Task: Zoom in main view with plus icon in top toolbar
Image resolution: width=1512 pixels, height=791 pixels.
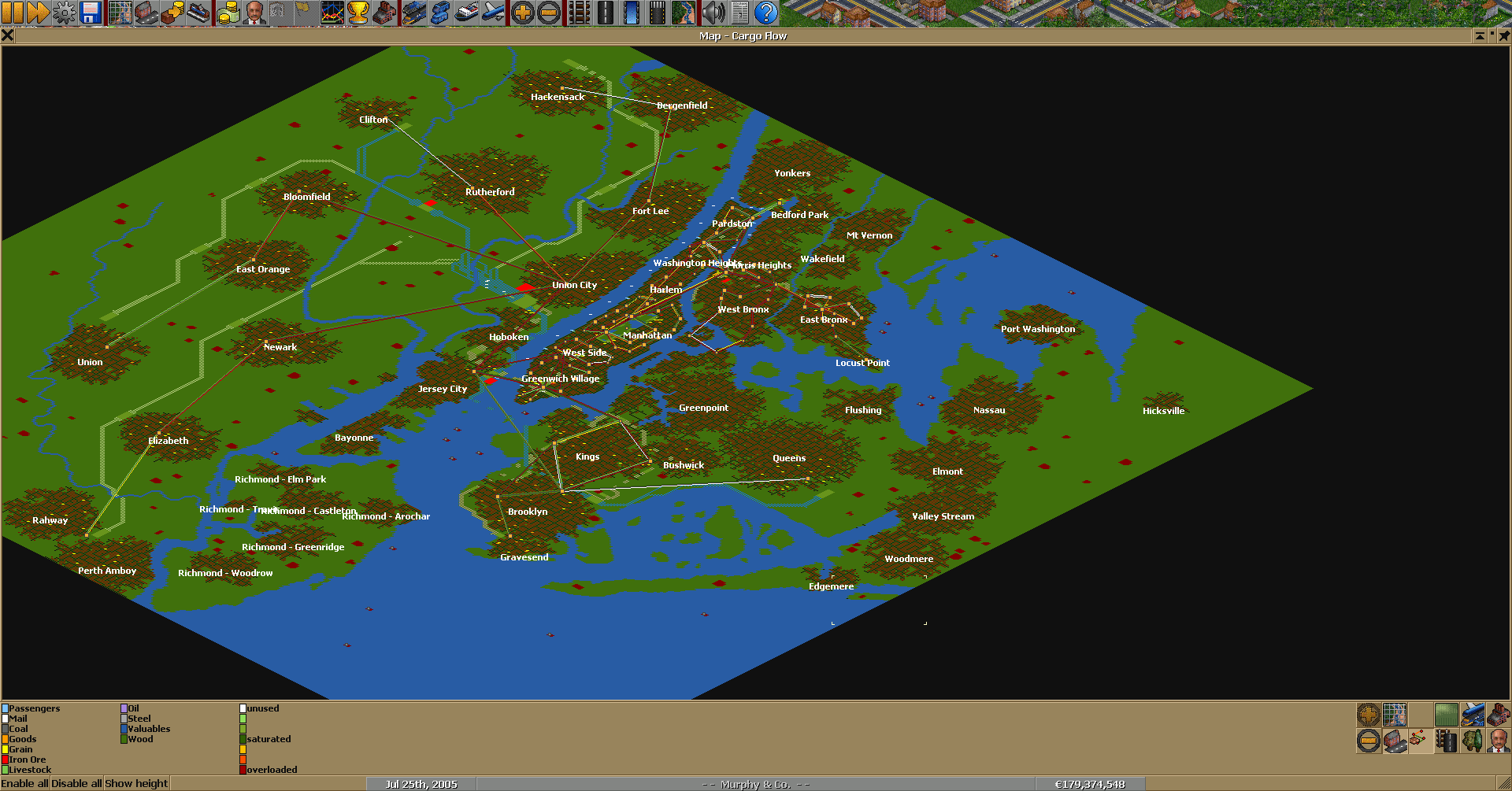Action: (523, 13)
